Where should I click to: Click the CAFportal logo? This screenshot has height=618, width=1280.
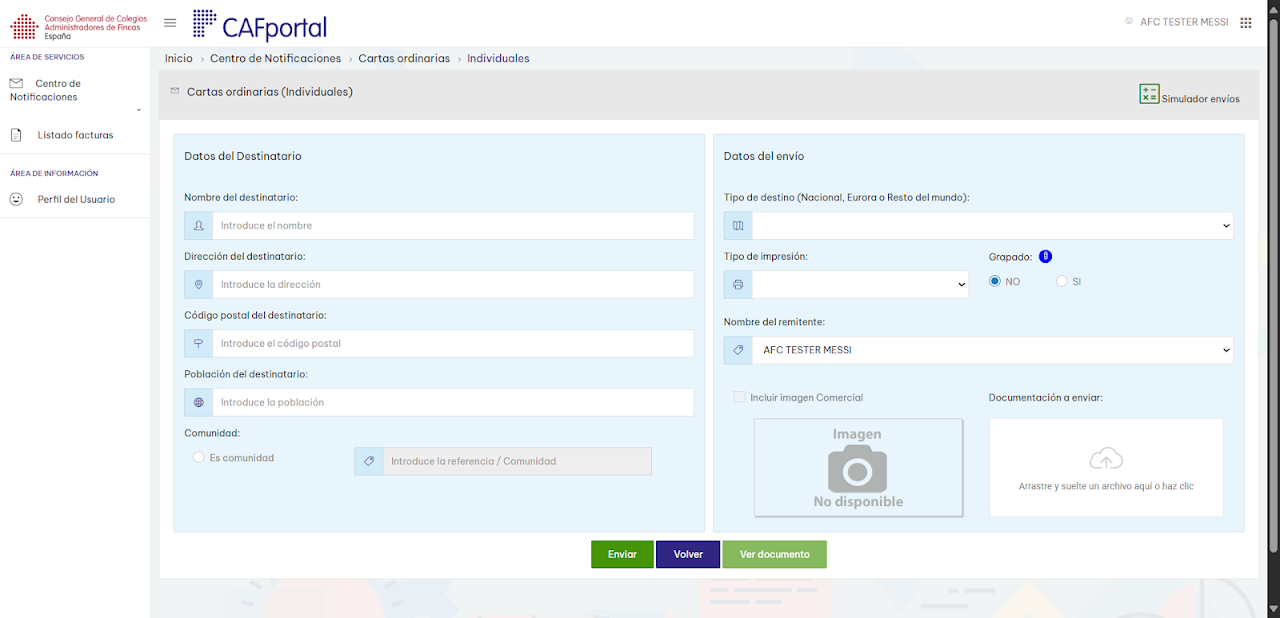click(260, 25)
